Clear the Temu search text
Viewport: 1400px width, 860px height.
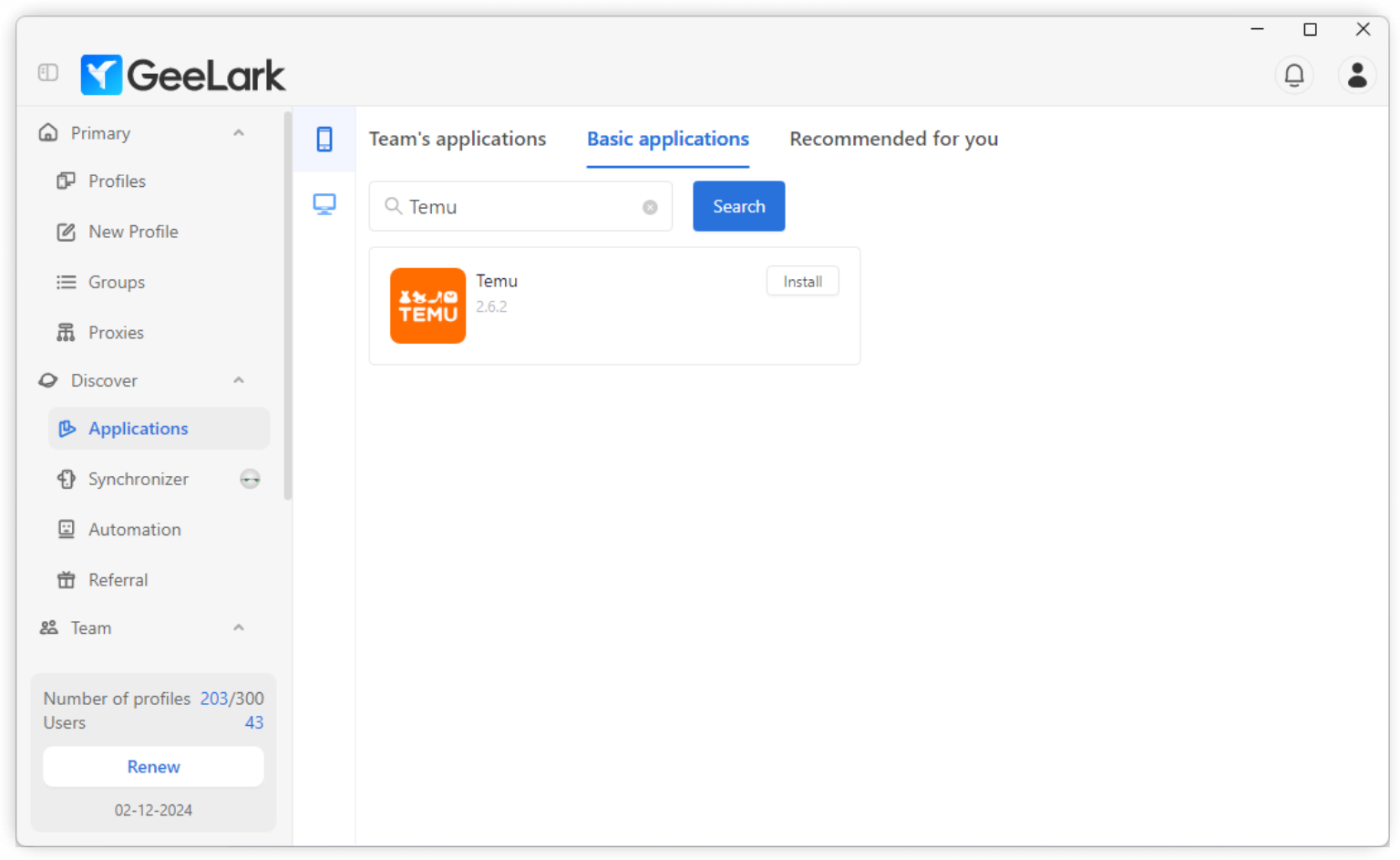(x=650, y=207)
